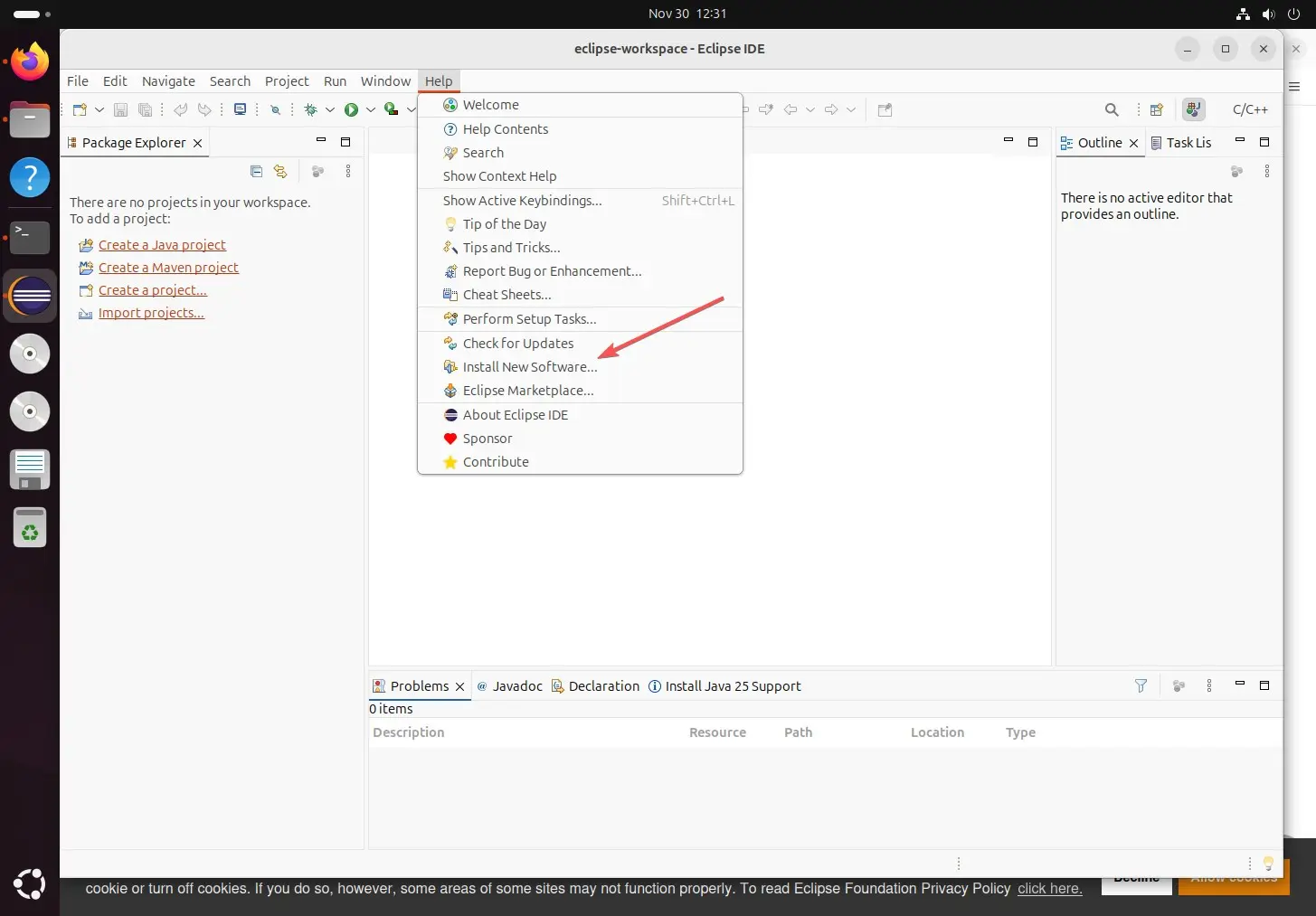The image size is (1316, 916).
Task: Click the Undo toolbar icon
Action: point(181,109)
